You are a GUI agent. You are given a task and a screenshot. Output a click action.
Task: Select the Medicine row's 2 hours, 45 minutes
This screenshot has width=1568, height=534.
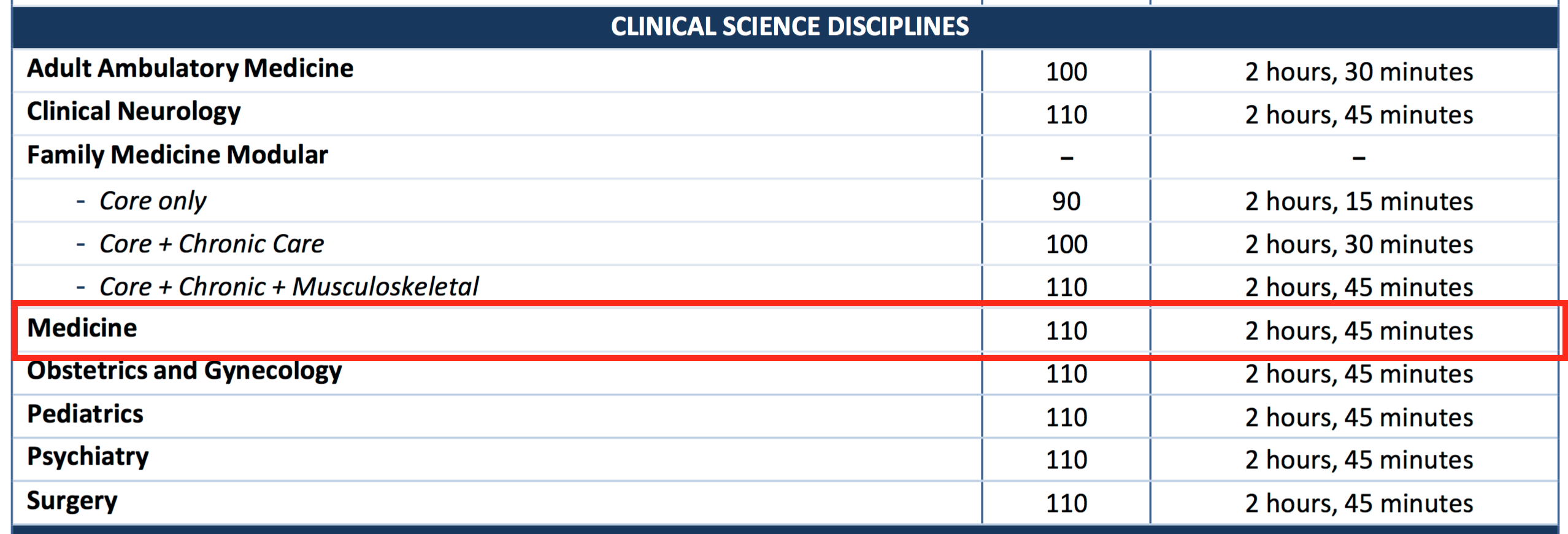1359,331
